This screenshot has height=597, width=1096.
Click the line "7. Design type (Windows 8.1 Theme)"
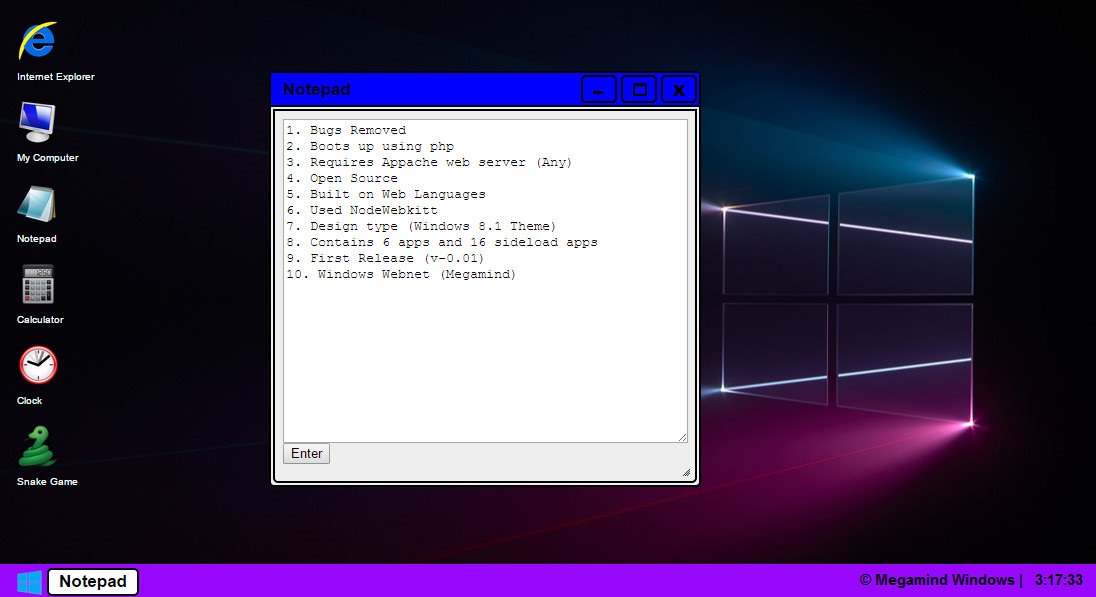tap(421, 226)
